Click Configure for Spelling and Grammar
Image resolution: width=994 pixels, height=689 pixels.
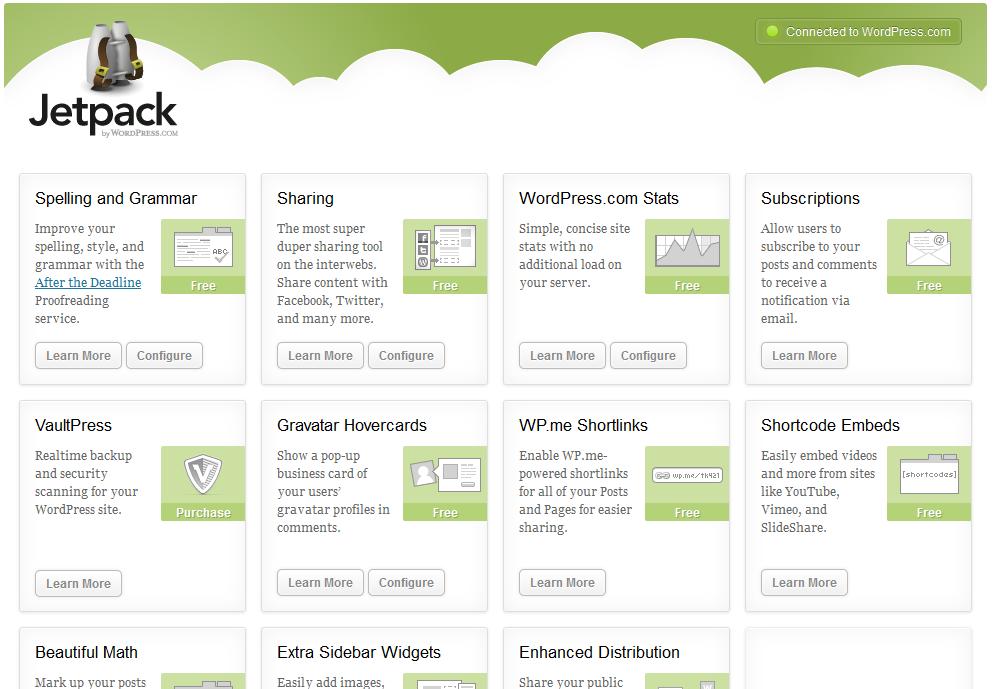point(164,356)
